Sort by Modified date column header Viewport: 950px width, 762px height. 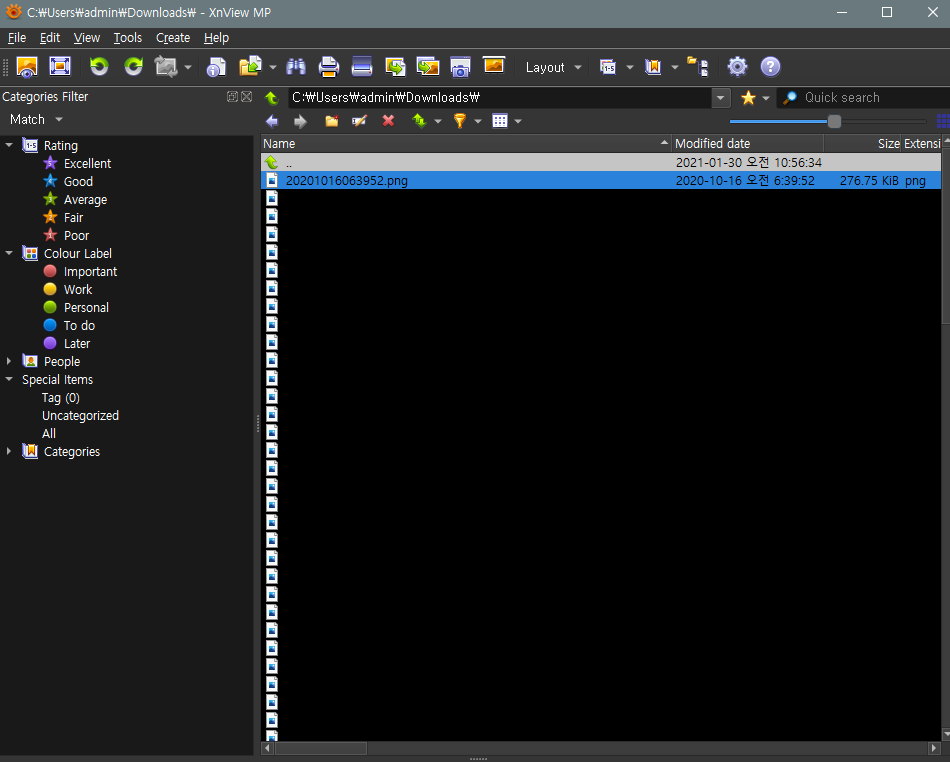(712, 144)
